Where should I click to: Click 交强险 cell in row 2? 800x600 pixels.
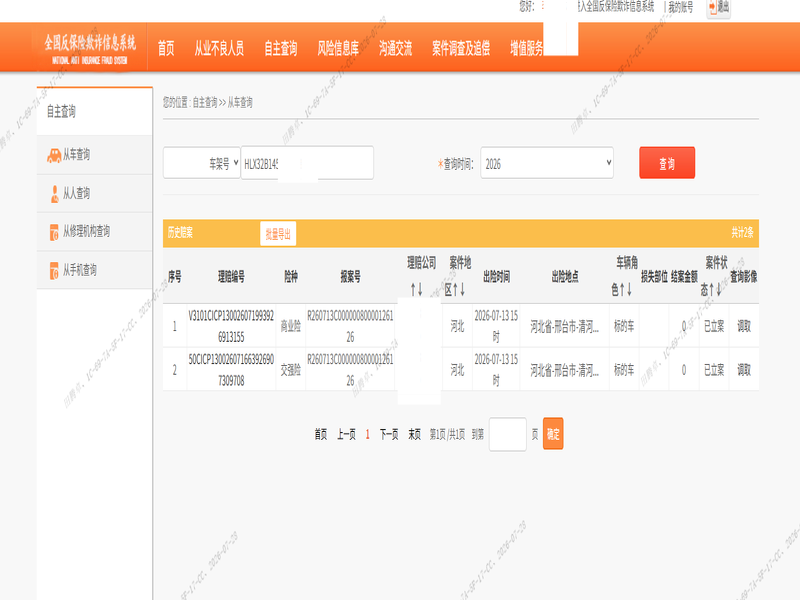291,370
